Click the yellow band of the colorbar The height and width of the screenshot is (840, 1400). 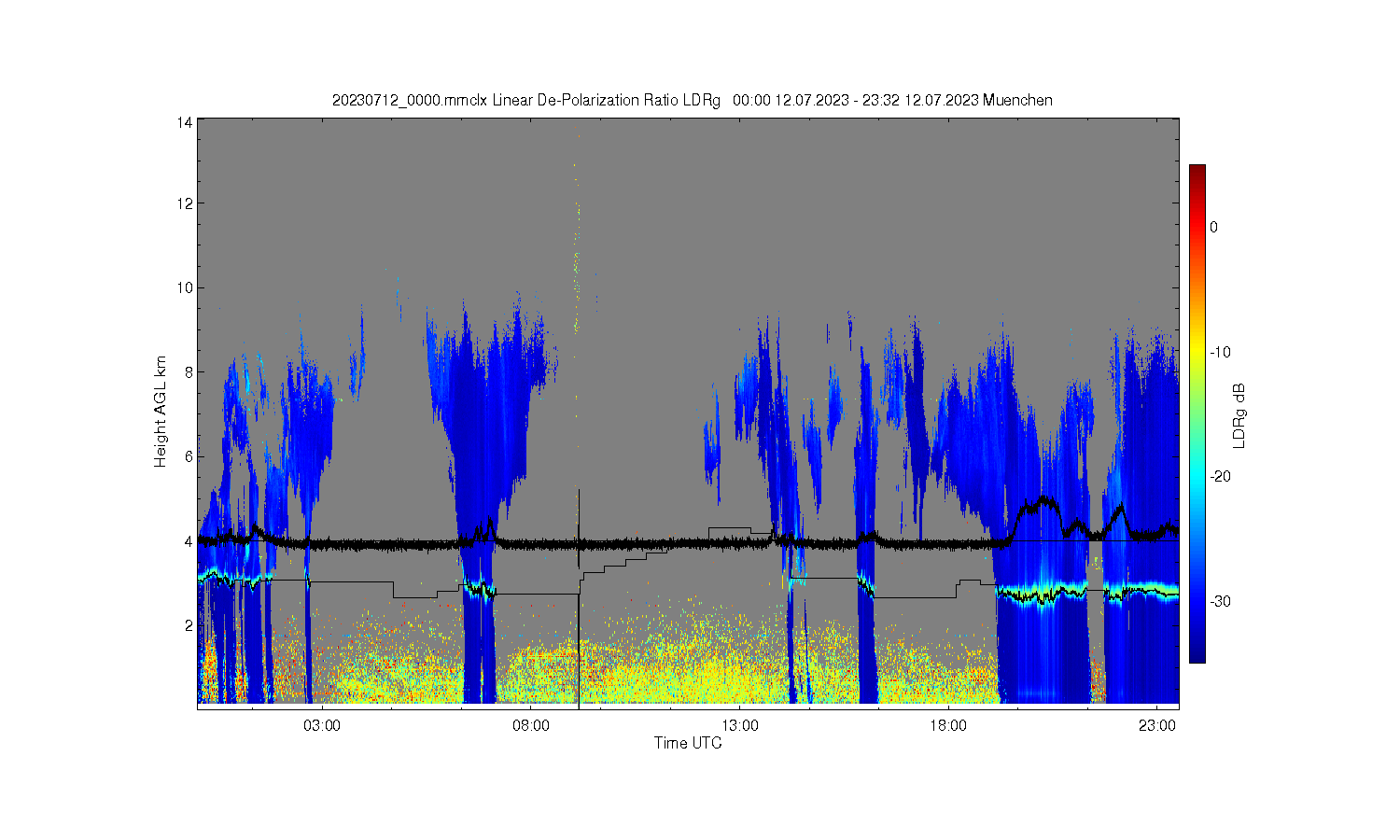point(1197,352)
